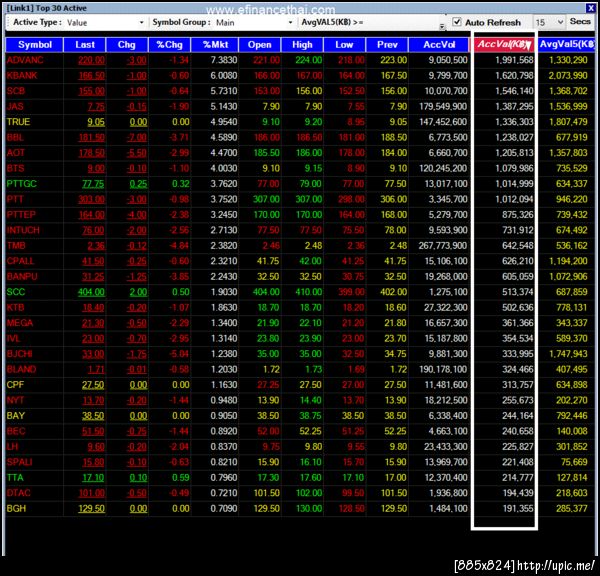Select the ADVANC symbol row
The width and height of the screenshot is (600, 576).
[x=300, y=60]
